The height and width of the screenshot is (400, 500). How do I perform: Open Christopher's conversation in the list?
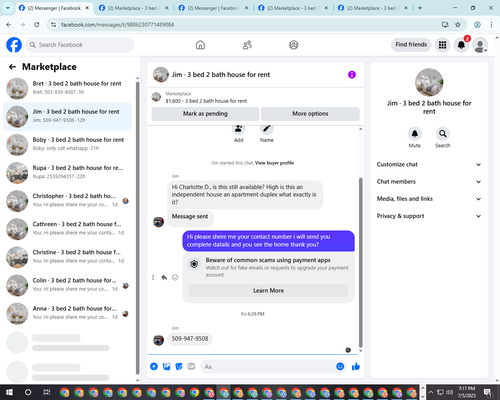(x=67, y=200)
